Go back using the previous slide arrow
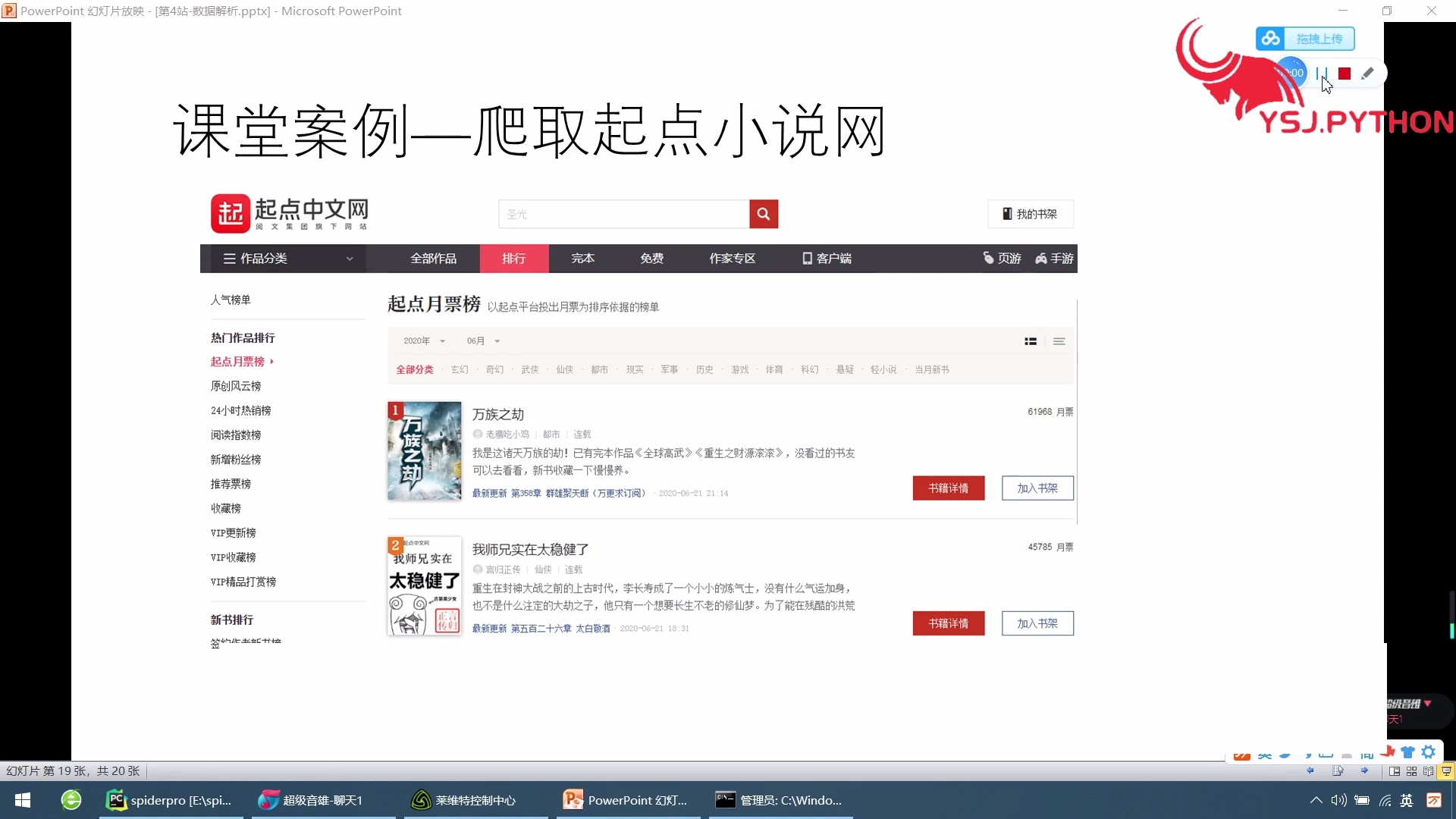 tap(1310, 770)
